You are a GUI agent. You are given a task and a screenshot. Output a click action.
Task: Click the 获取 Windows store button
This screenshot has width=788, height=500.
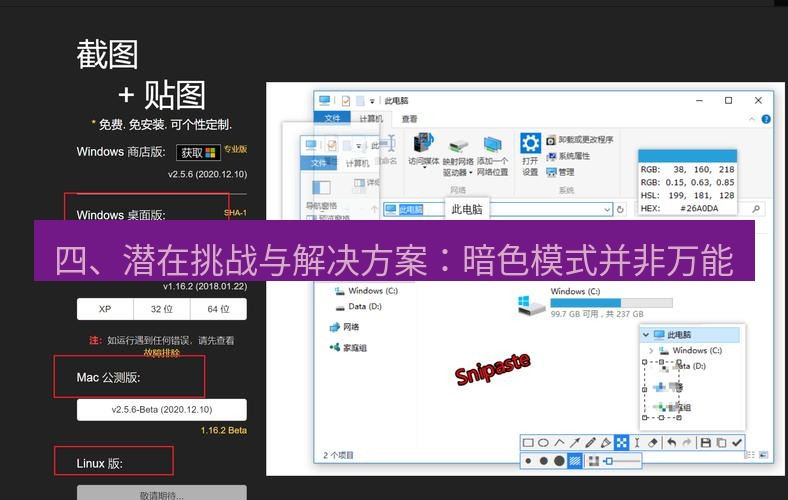pos(198,153)
